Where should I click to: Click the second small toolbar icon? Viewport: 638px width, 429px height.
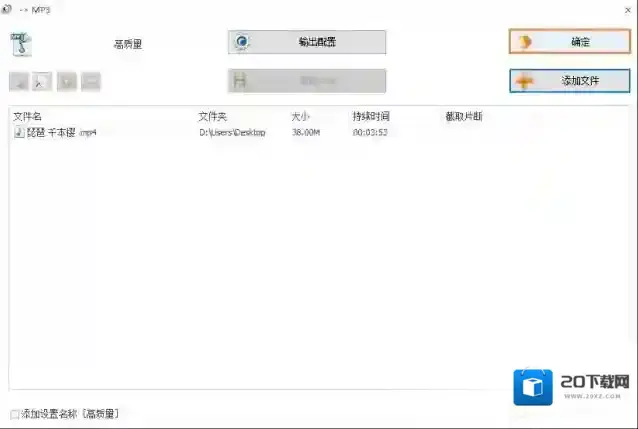coord(43,82)
